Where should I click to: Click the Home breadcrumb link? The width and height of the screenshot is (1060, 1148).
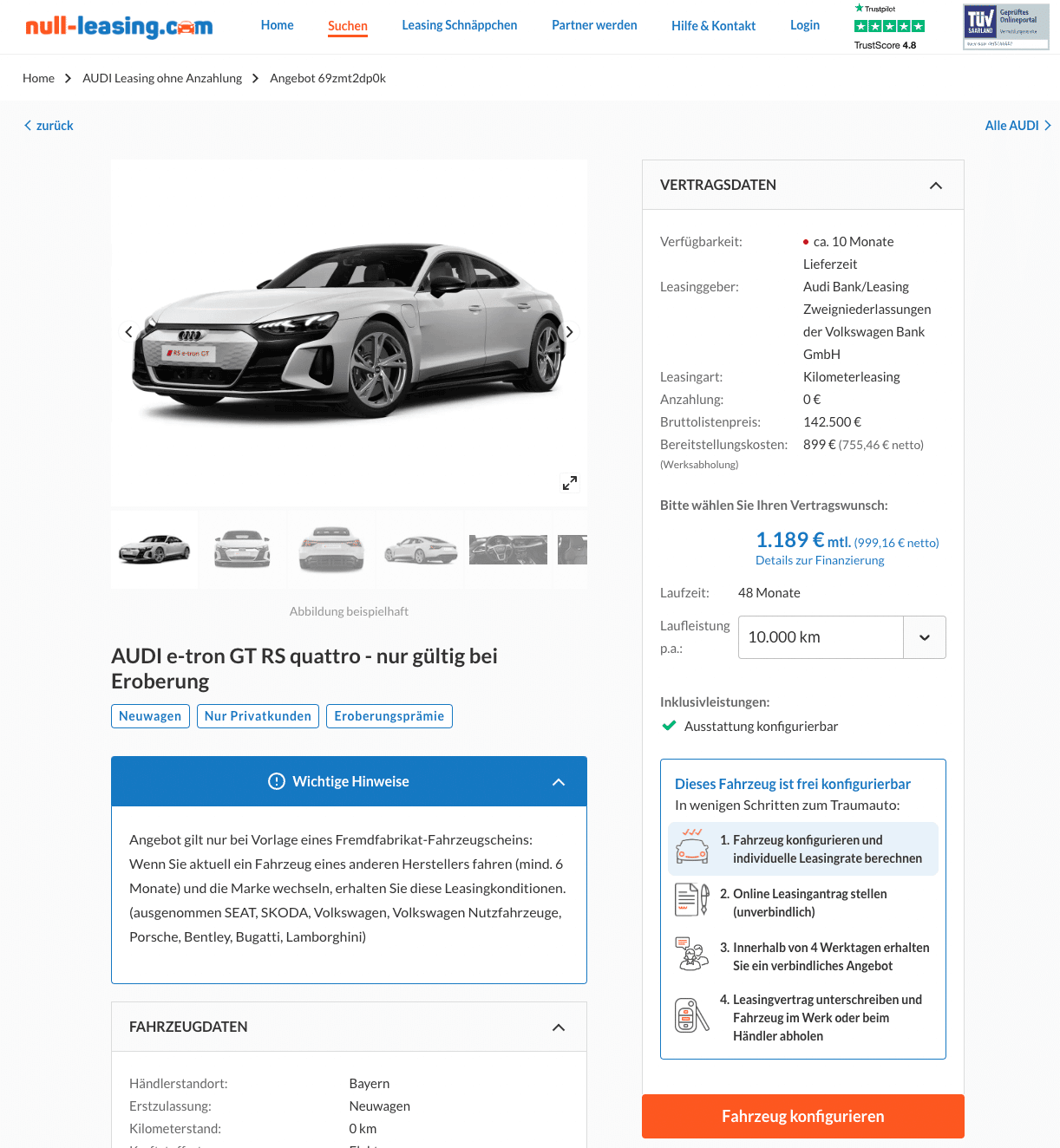pos(38,78)
